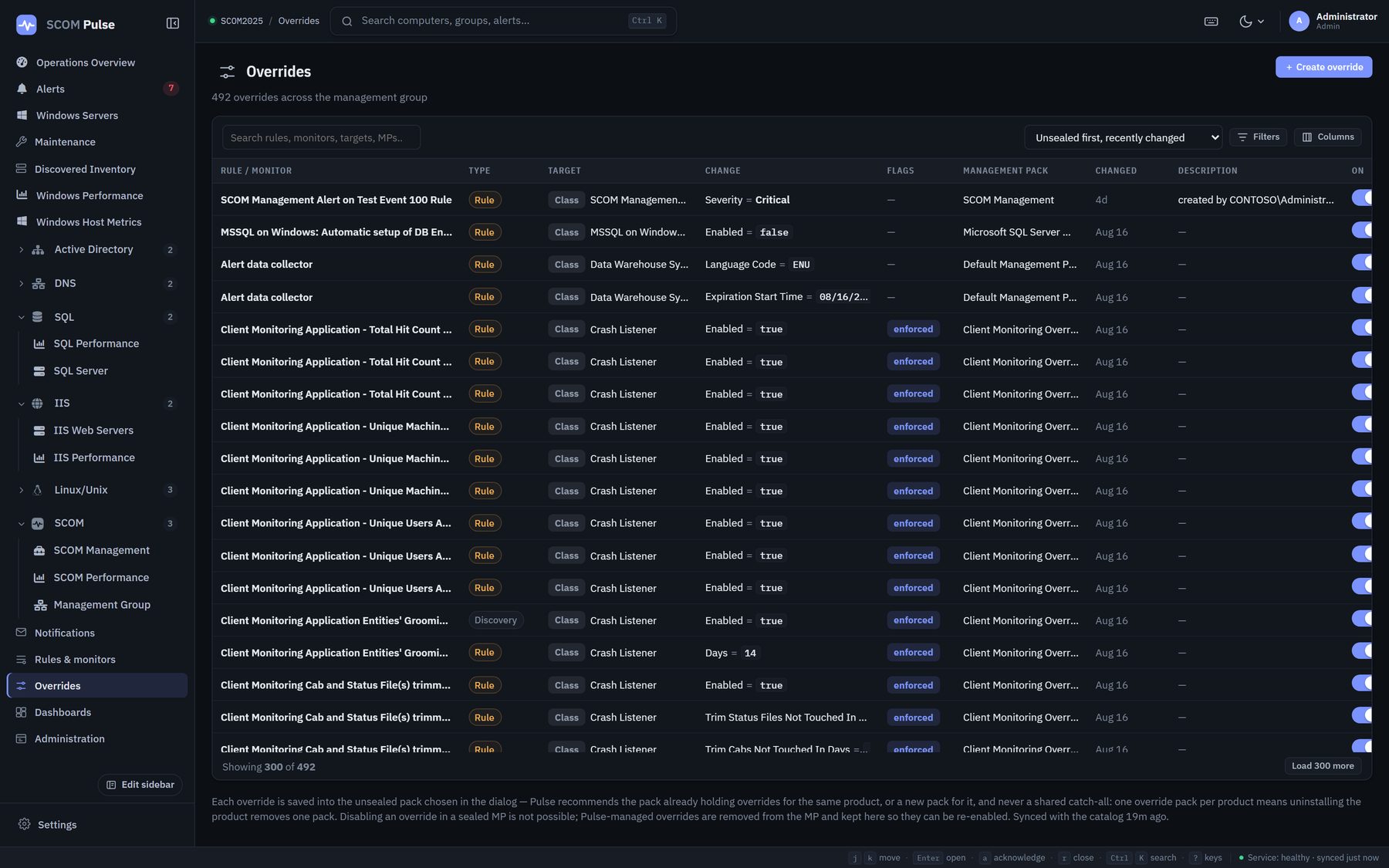Image resolution: width=1389 pixels, height=868 pixels.
Task: Click the SQL database icon
Action: 37,317
